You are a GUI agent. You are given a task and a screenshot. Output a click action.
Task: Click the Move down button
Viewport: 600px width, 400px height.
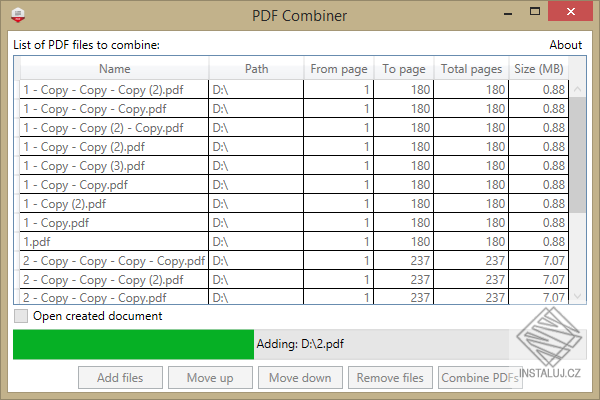click(300, 378)
